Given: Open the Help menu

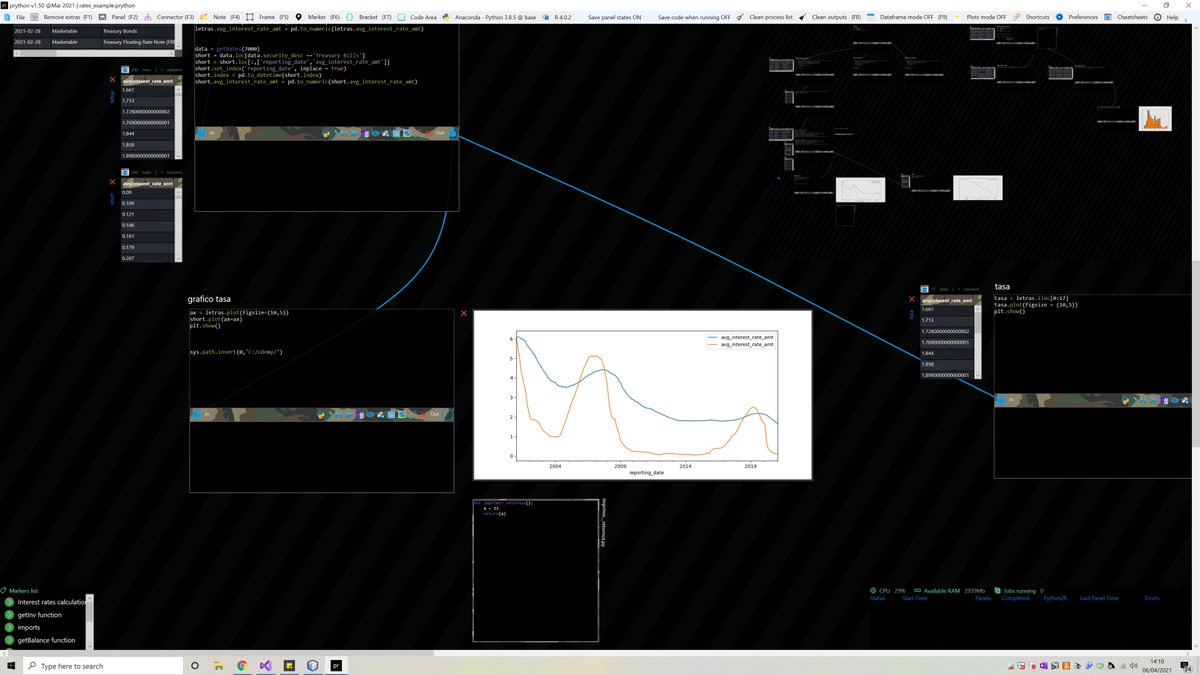Looking at the screenshot, I should (x=1167, y=17).
